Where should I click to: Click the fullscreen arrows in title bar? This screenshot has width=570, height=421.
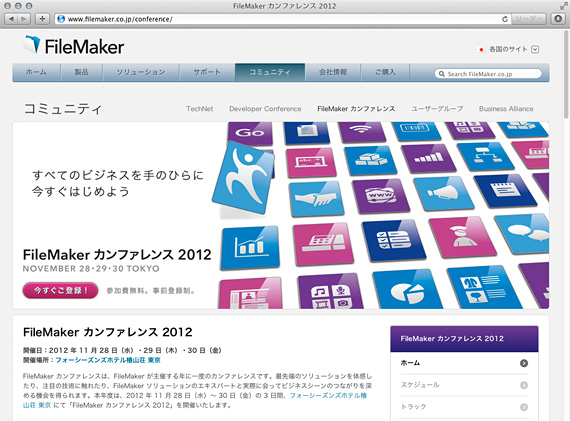point(564,5)
